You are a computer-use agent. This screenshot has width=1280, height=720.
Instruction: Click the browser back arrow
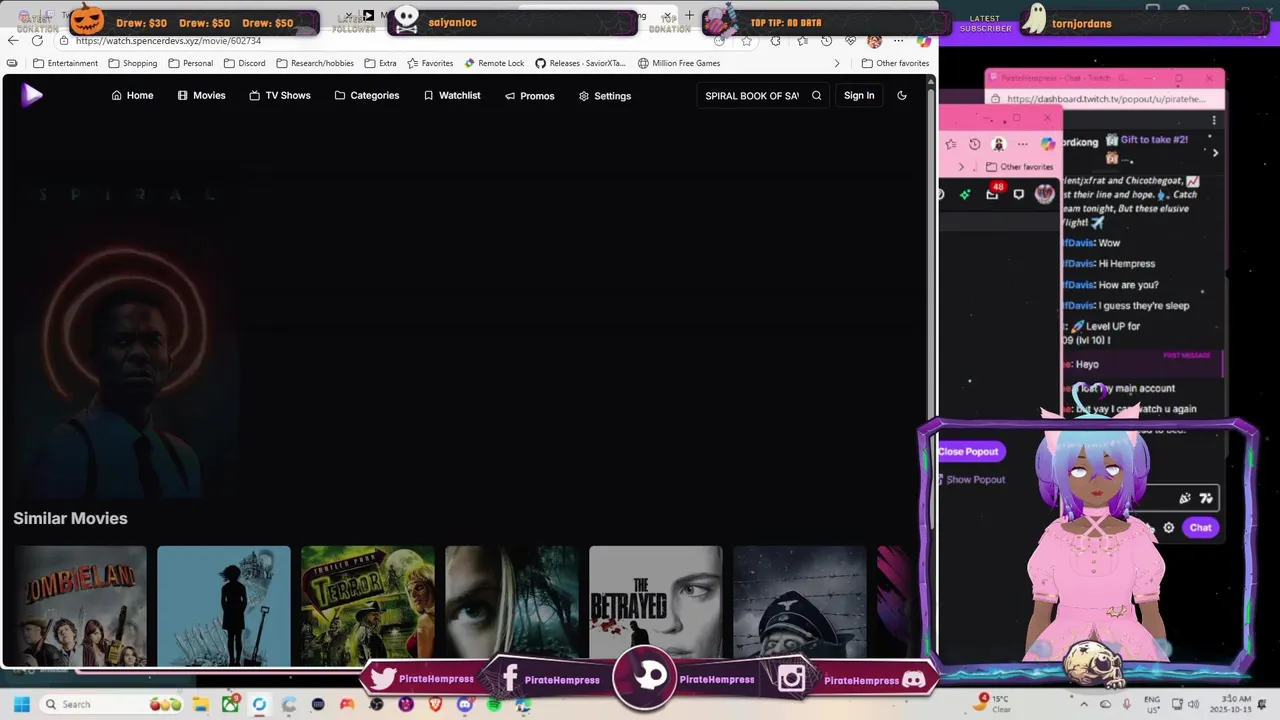click(13, 41)
